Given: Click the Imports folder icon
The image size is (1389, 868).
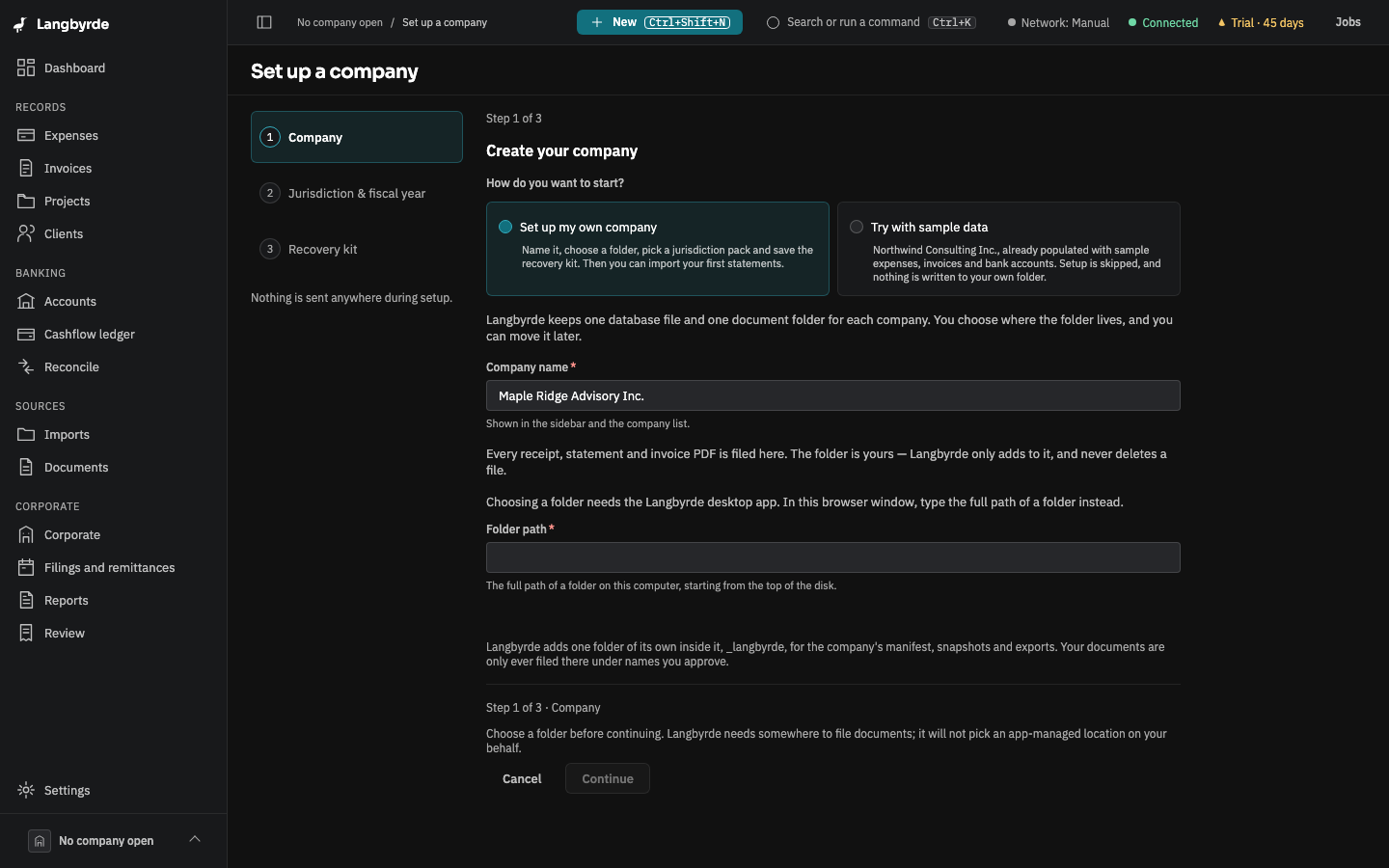Looking at the screenshot, I should [26, 434].
